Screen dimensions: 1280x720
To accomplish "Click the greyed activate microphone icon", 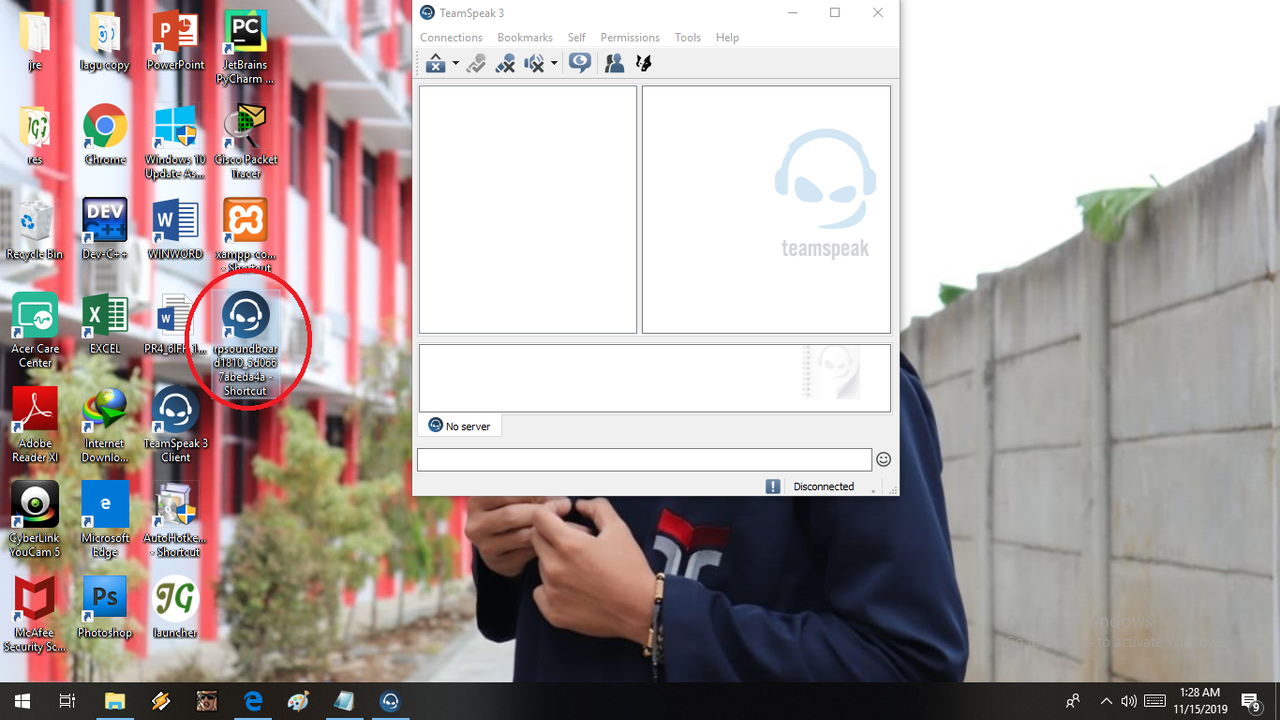I will pos(476,64).
